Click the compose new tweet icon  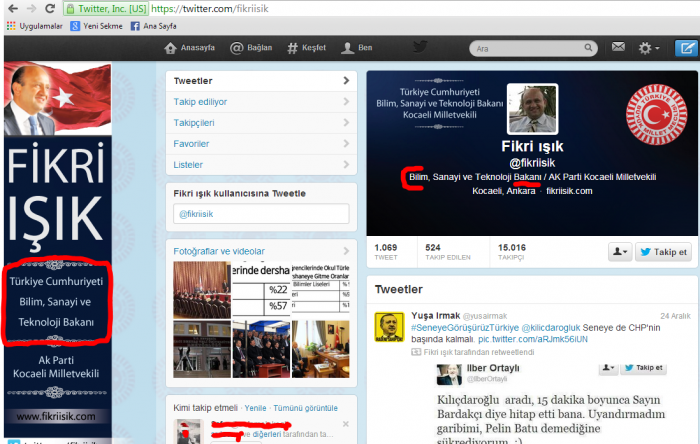(x=685, y=48)
